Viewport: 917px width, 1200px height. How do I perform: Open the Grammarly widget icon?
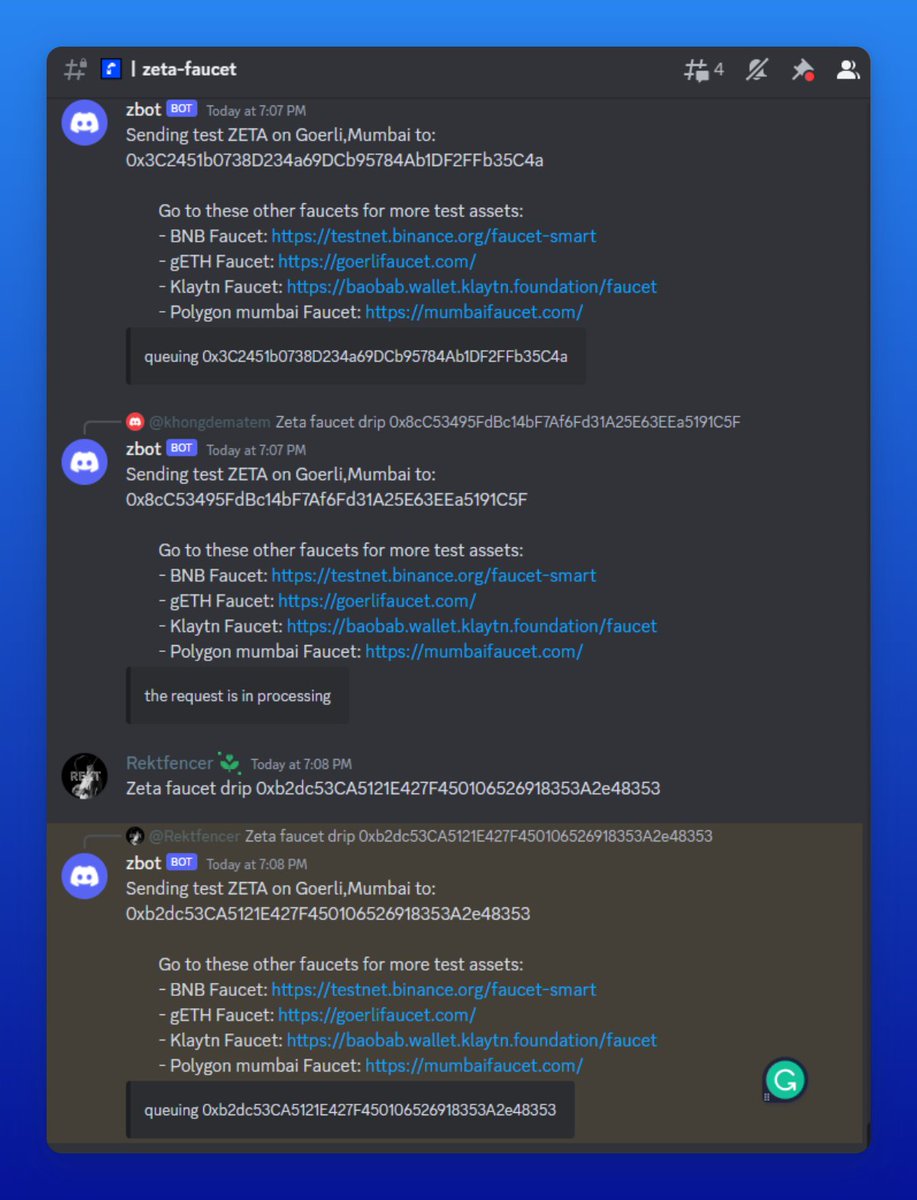point(785,1080)
